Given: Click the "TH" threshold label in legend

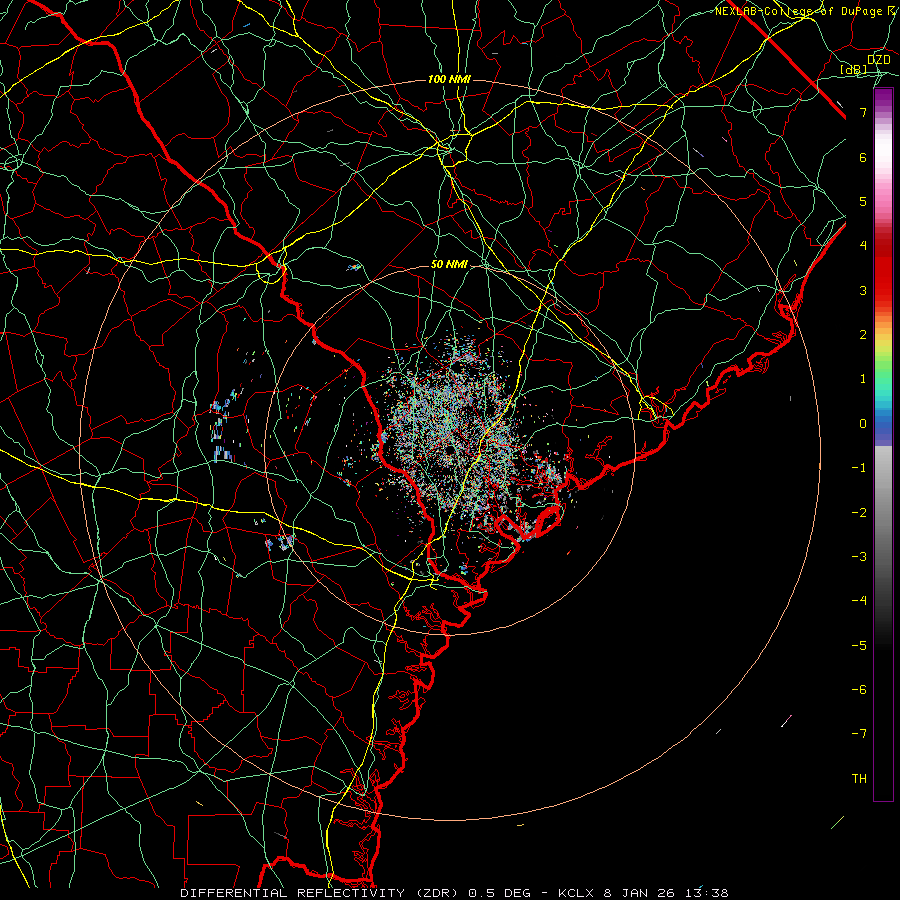Looking at the screenshot, I should (859, 778).
